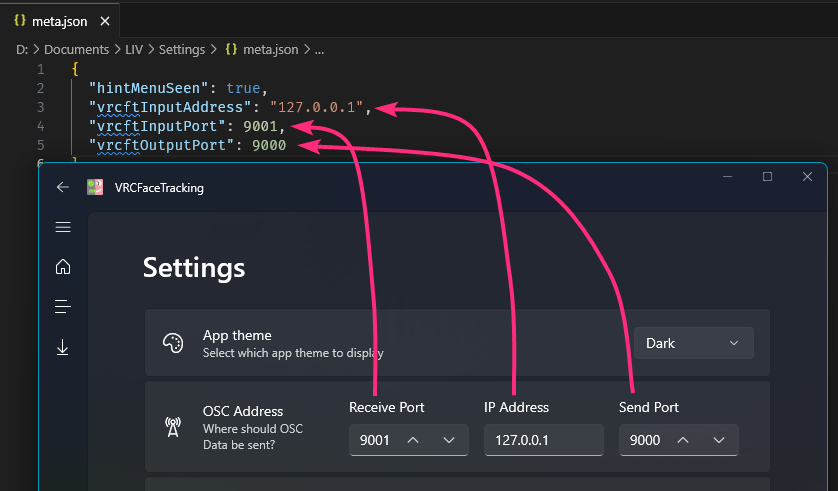Close the VRCFaceTracking window
838x491 pixels.
[x=807, y=176]
